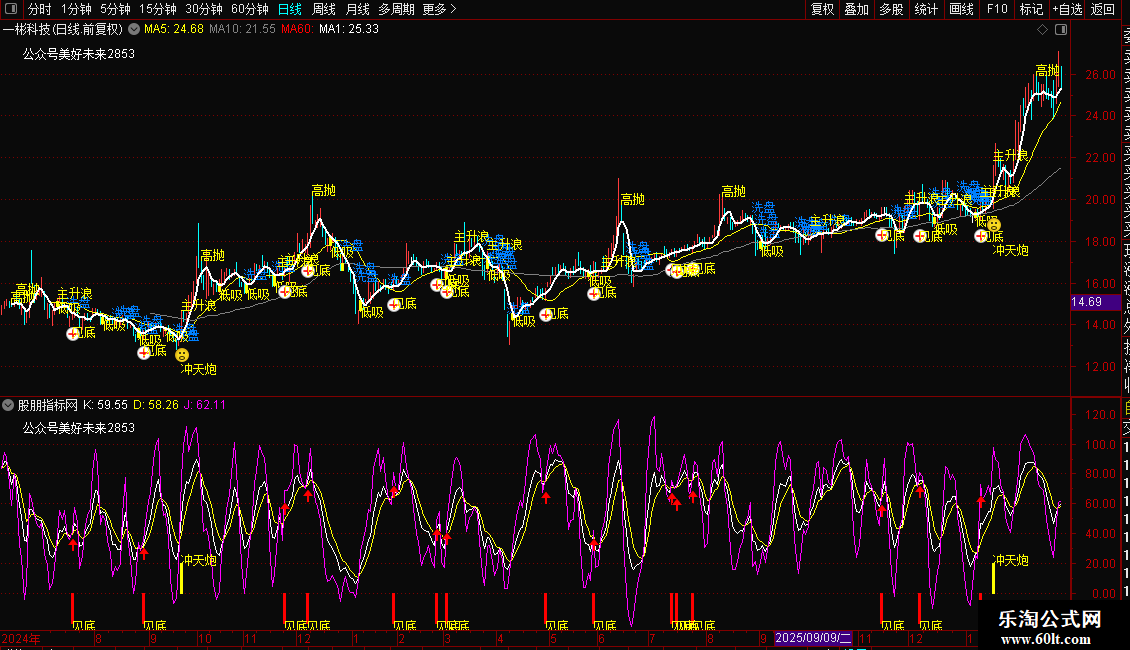Open F10 company information
The width and height of the screenshot is (1130, 650).
(997, 9)
